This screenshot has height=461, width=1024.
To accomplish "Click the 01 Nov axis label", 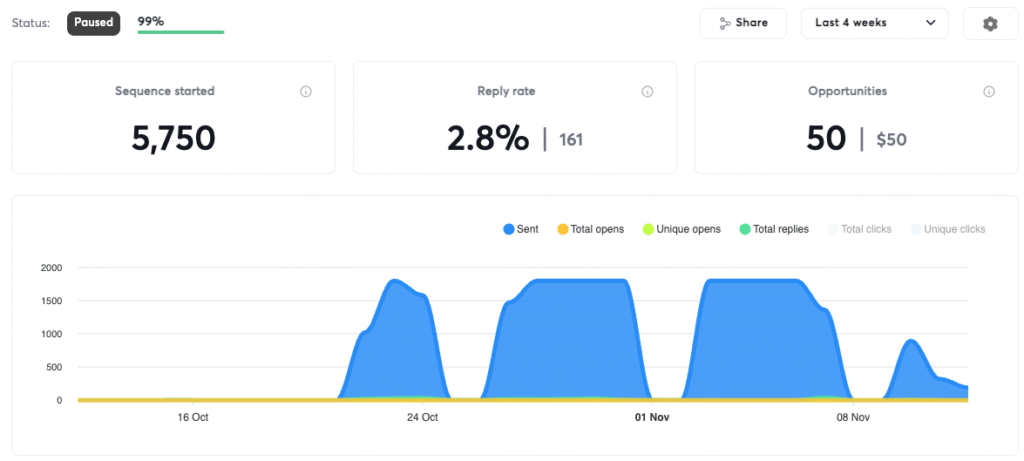I will coord(652,417).
